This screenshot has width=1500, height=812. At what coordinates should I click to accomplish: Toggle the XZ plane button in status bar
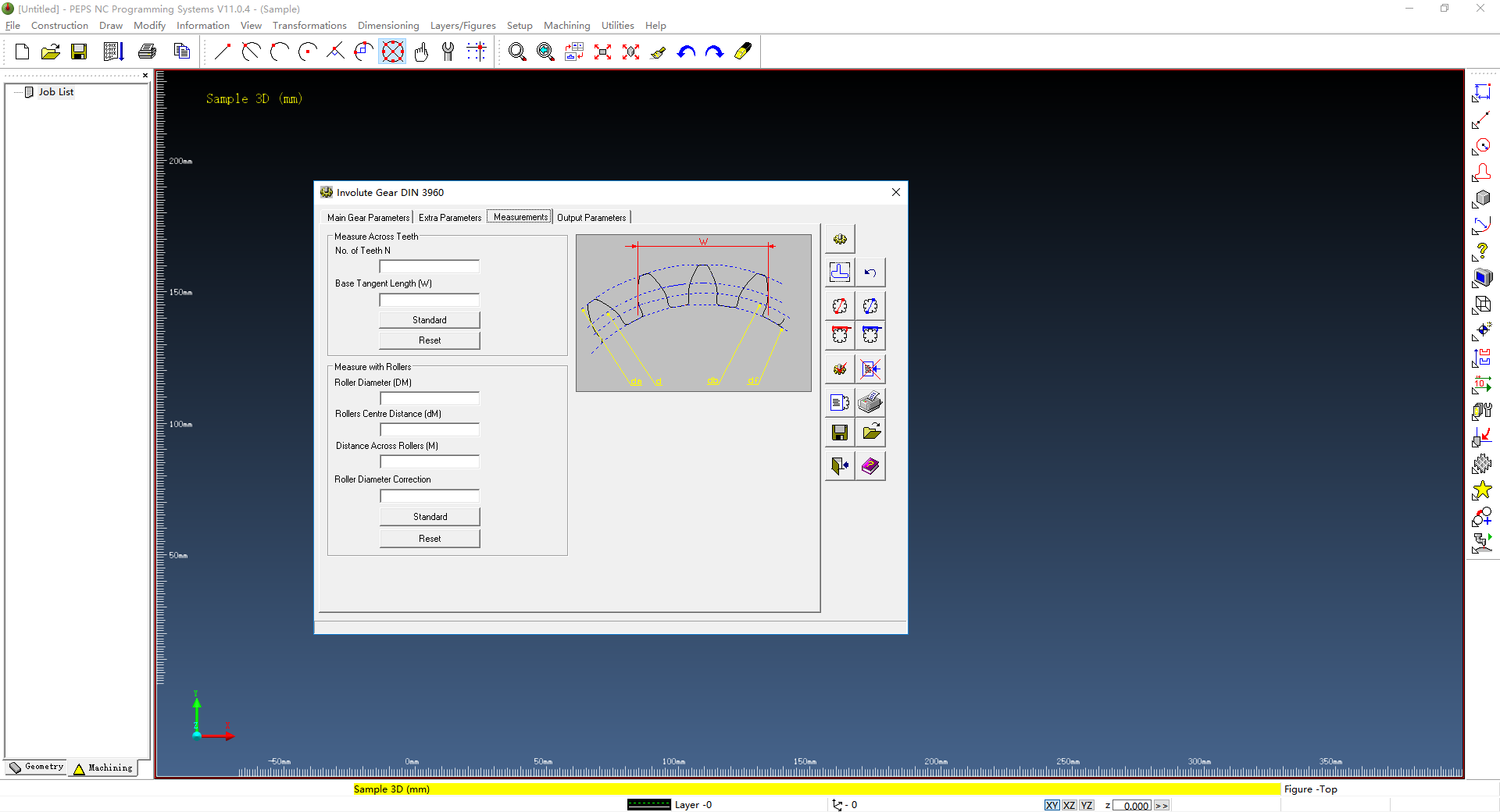tap(1070, 805)
